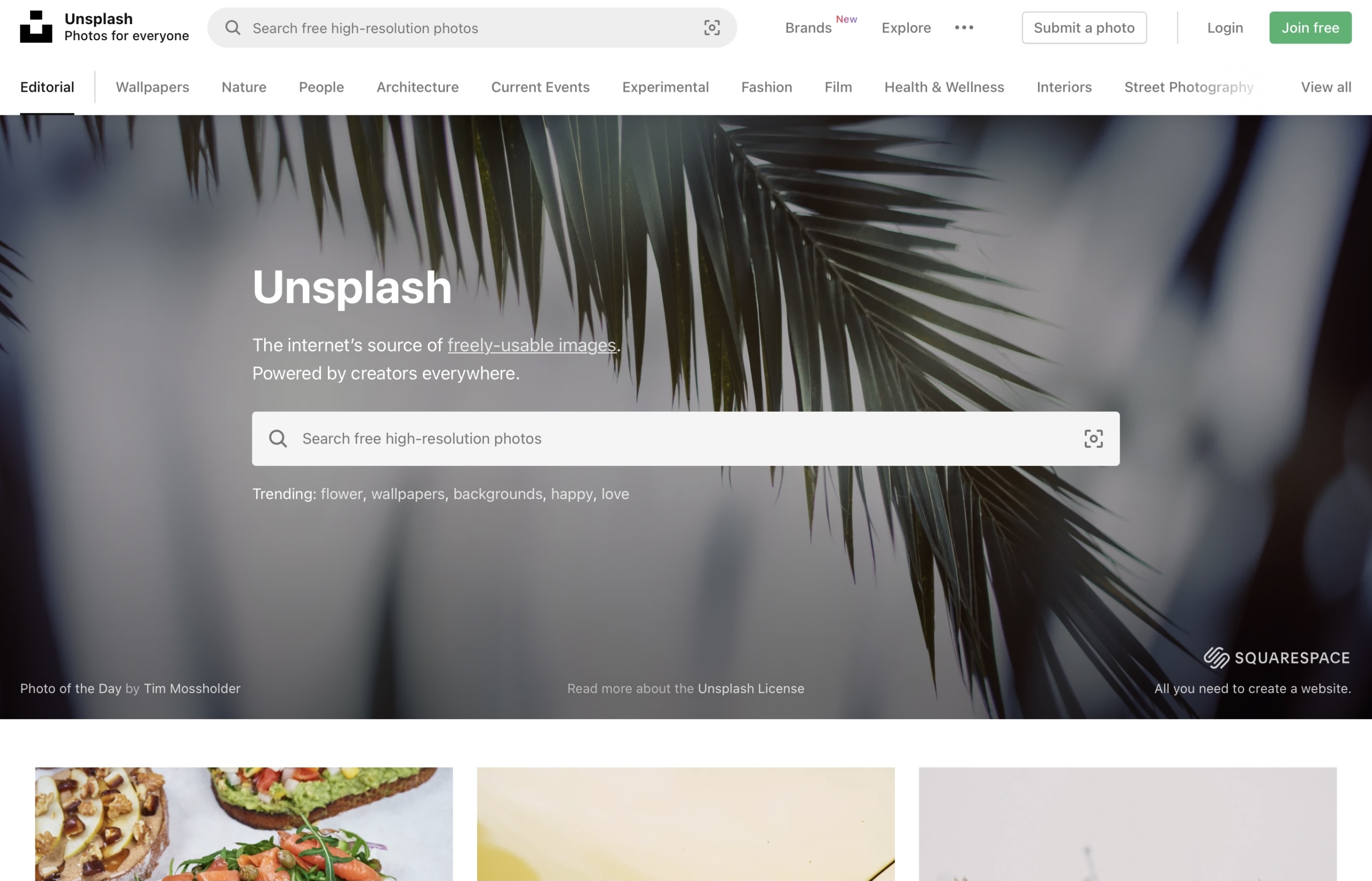Expand navigation via three-dots dropdown
This screenshot has height=881, width=1372.
pos(964,27)
